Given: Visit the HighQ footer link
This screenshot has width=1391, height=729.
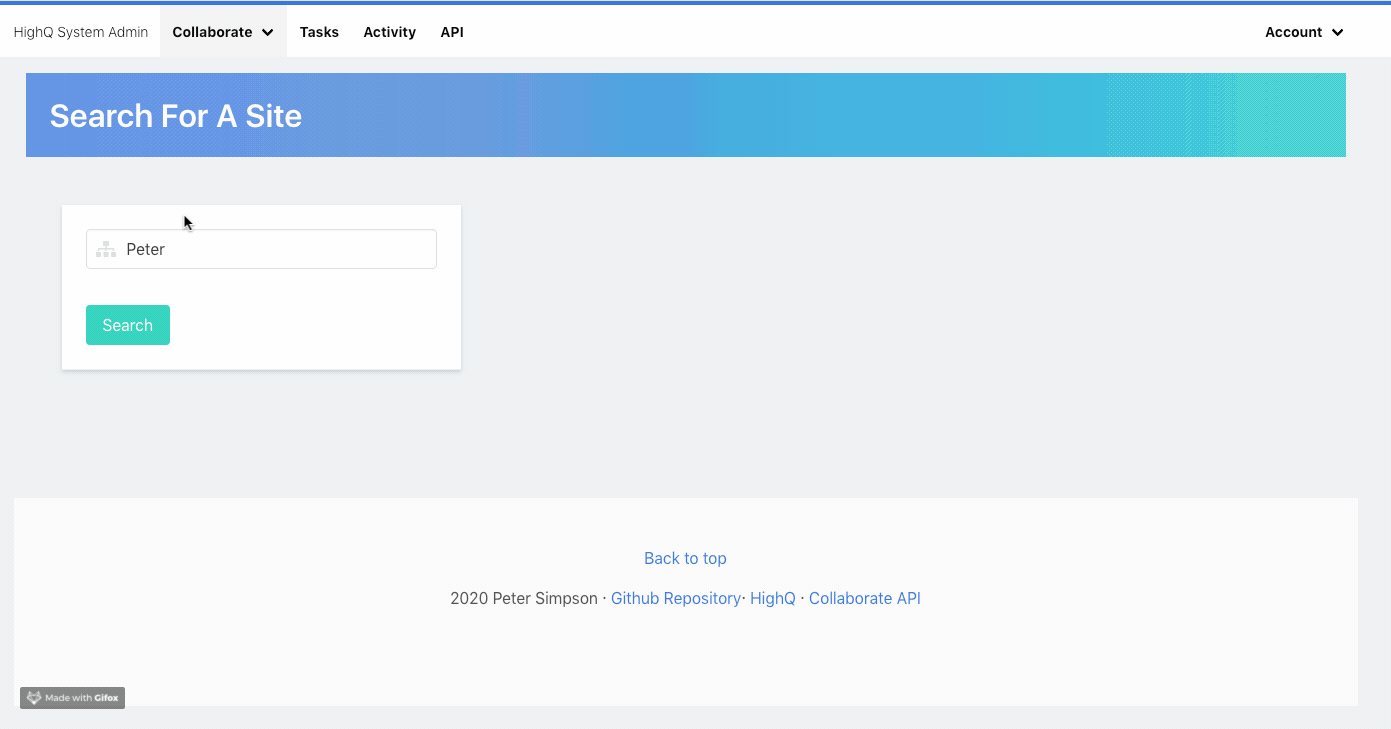Looking at the screenshot, I should coord(772,598).
